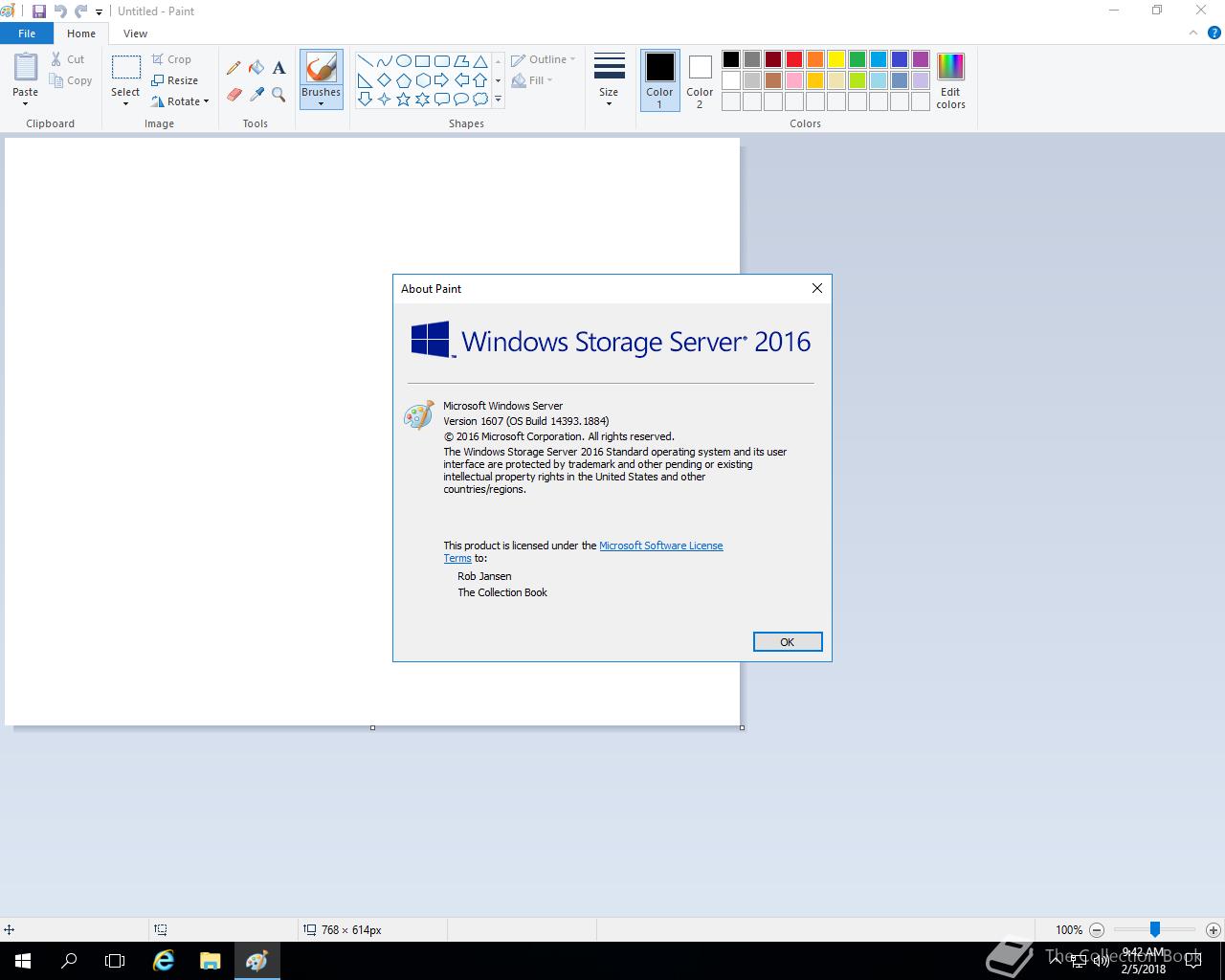Open the Outline dropdown
The width and height of the screenshot is (1225, 980).
pyautogui.click(x=543, y=59)
